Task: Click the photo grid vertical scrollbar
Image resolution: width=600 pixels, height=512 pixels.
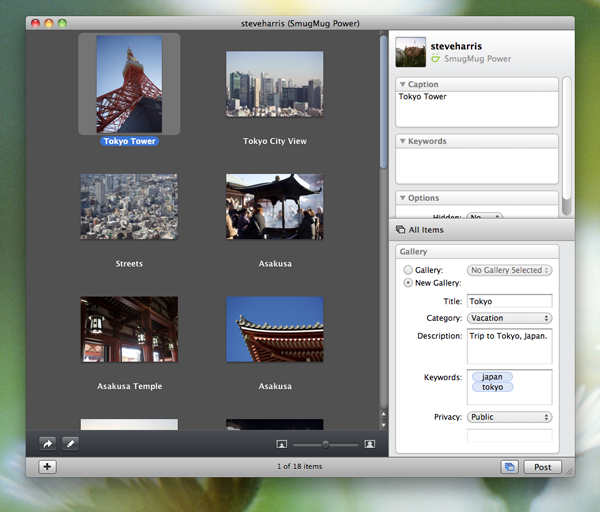Action: (x=383, y=101)
